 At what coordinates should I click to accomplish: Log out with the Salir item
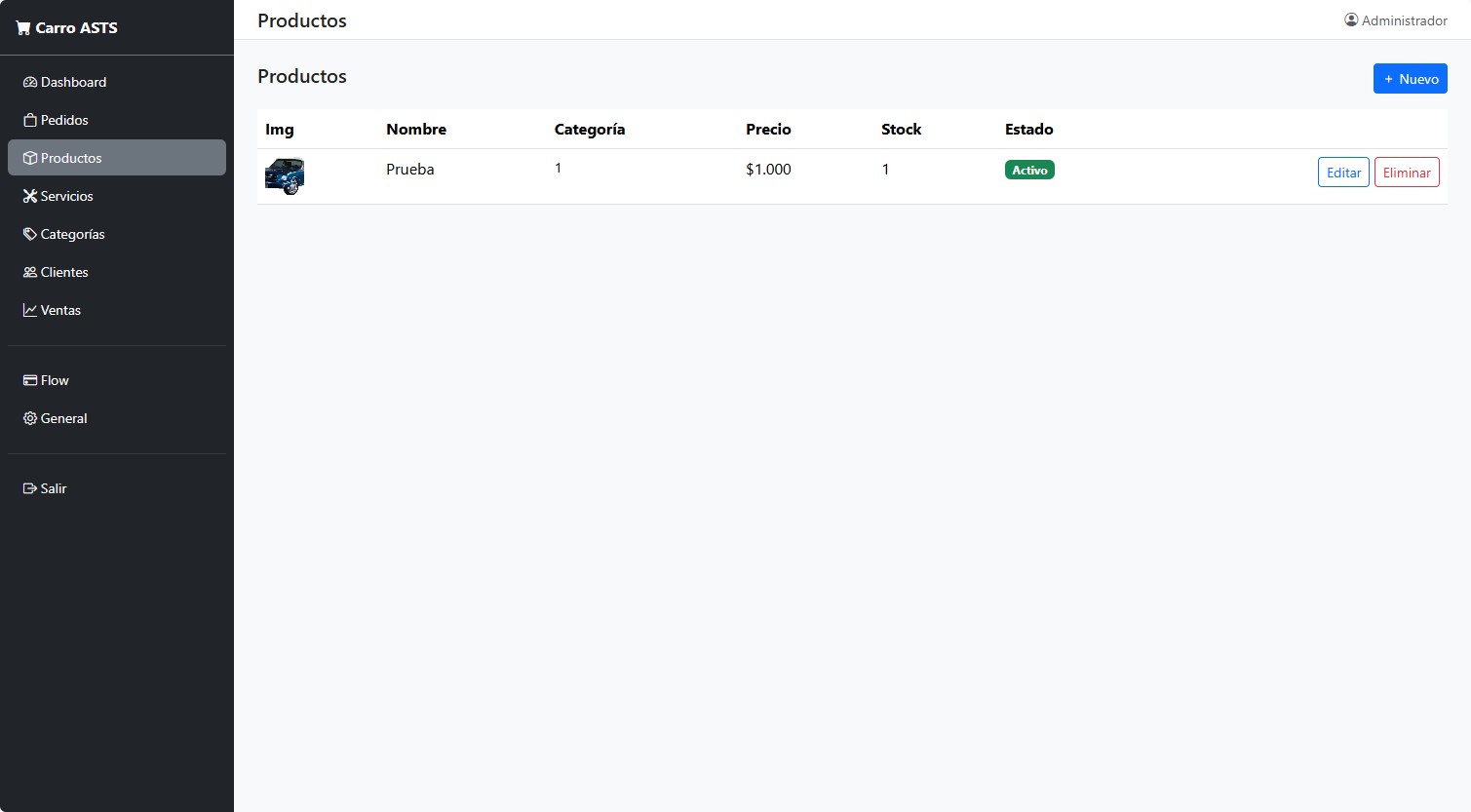117,488
